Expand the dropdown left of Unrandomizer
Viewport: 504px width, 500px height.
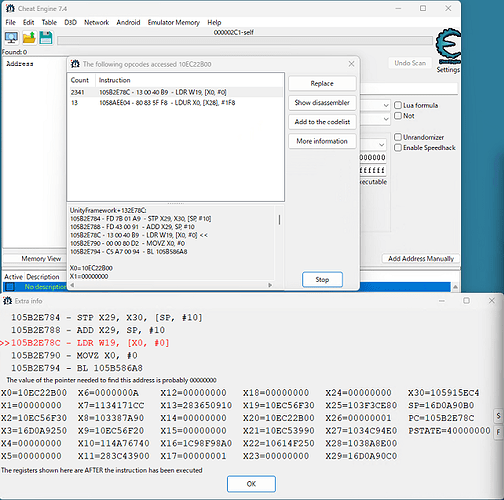(x=381, y=145)
